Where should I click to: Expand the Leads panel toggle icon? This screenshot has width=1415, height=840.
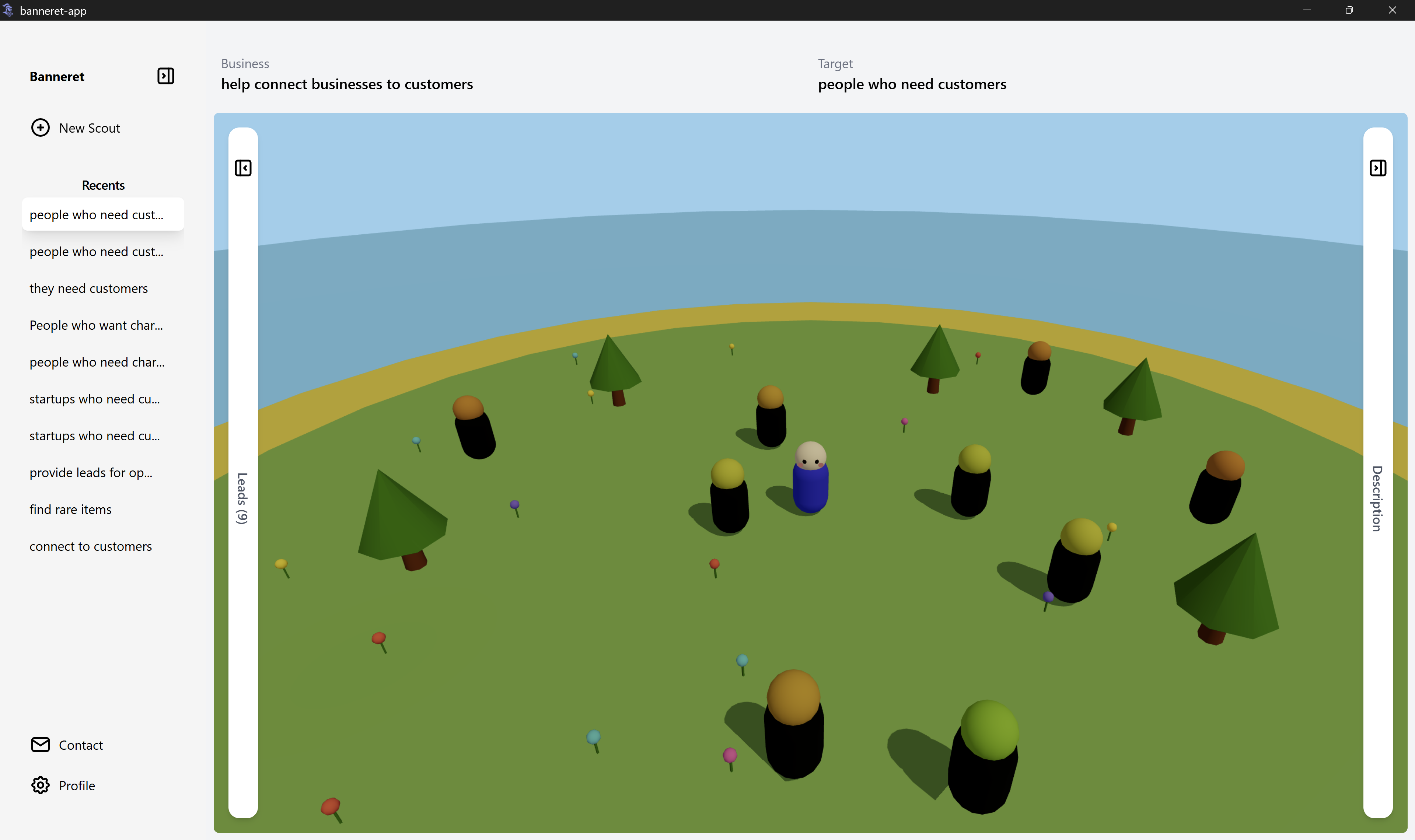(x=243, y=168)
